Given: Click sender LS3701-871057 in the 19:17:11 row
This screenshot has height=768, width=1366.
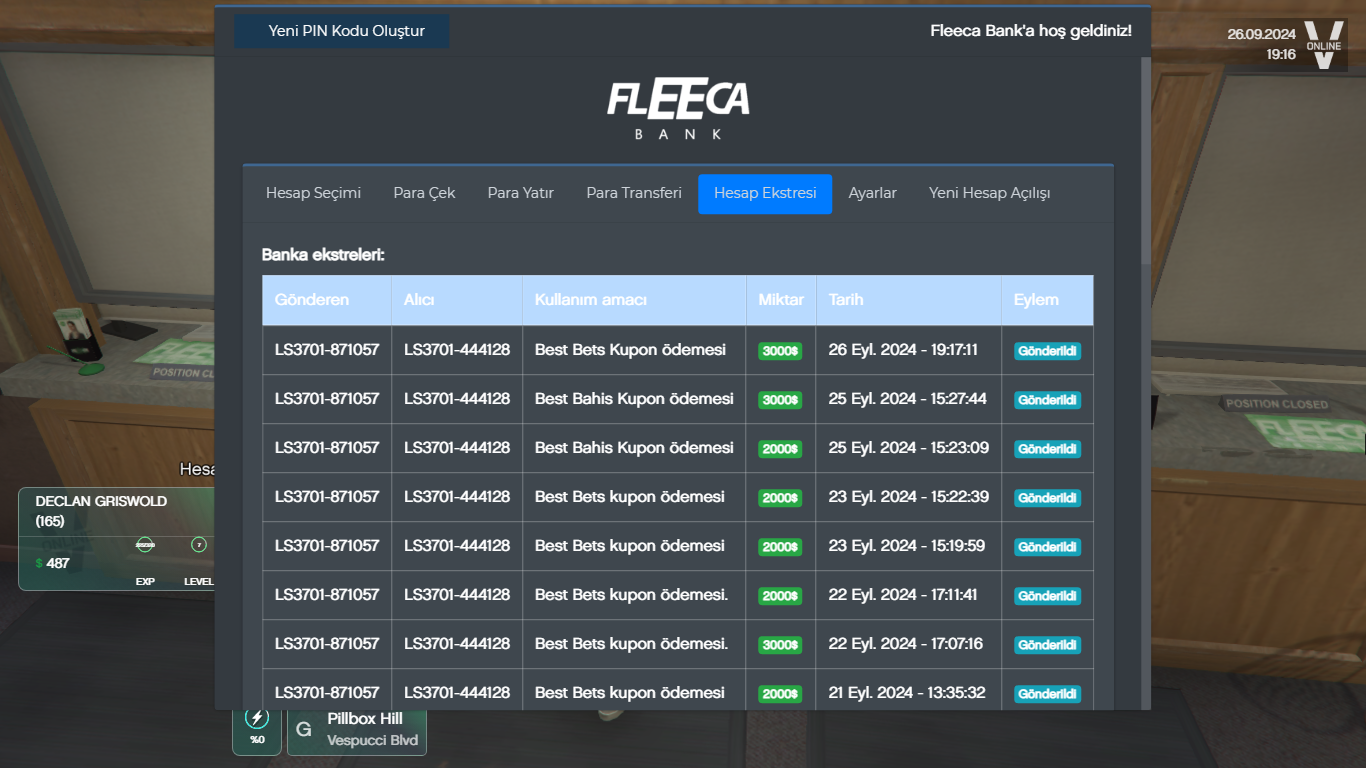Looking at the screenshot, I should 327,350.
